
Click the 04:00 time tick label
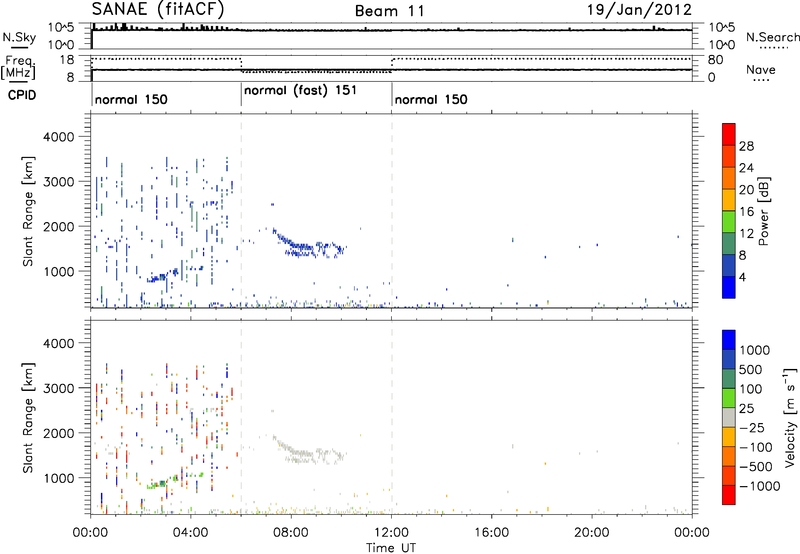pyautogui.click(x=191, y=533)
